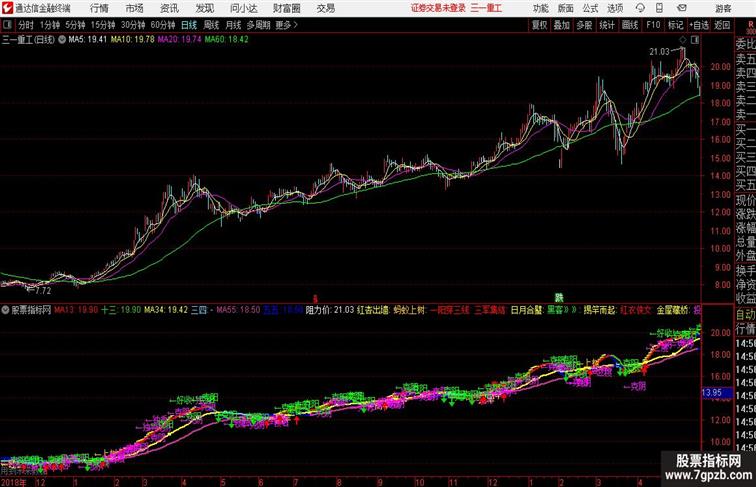Switch to the 1分钟 period tab
Image resolution: width=756 pixels, height=487 pixels.
tap(50, 25)
